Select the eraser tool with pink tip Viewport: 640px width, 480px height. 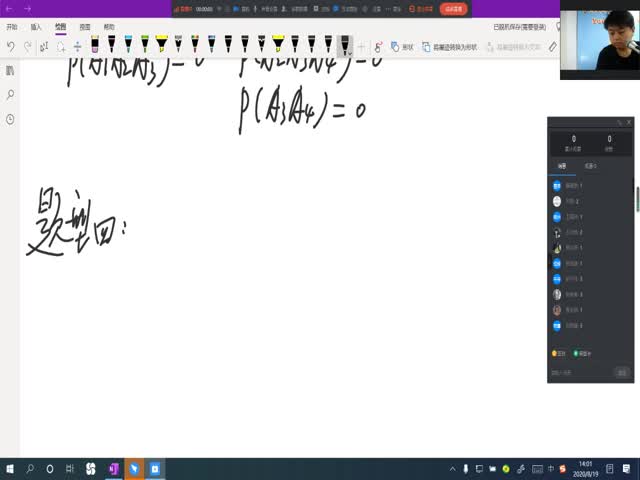pyautogui.click(x=95, y=44)
